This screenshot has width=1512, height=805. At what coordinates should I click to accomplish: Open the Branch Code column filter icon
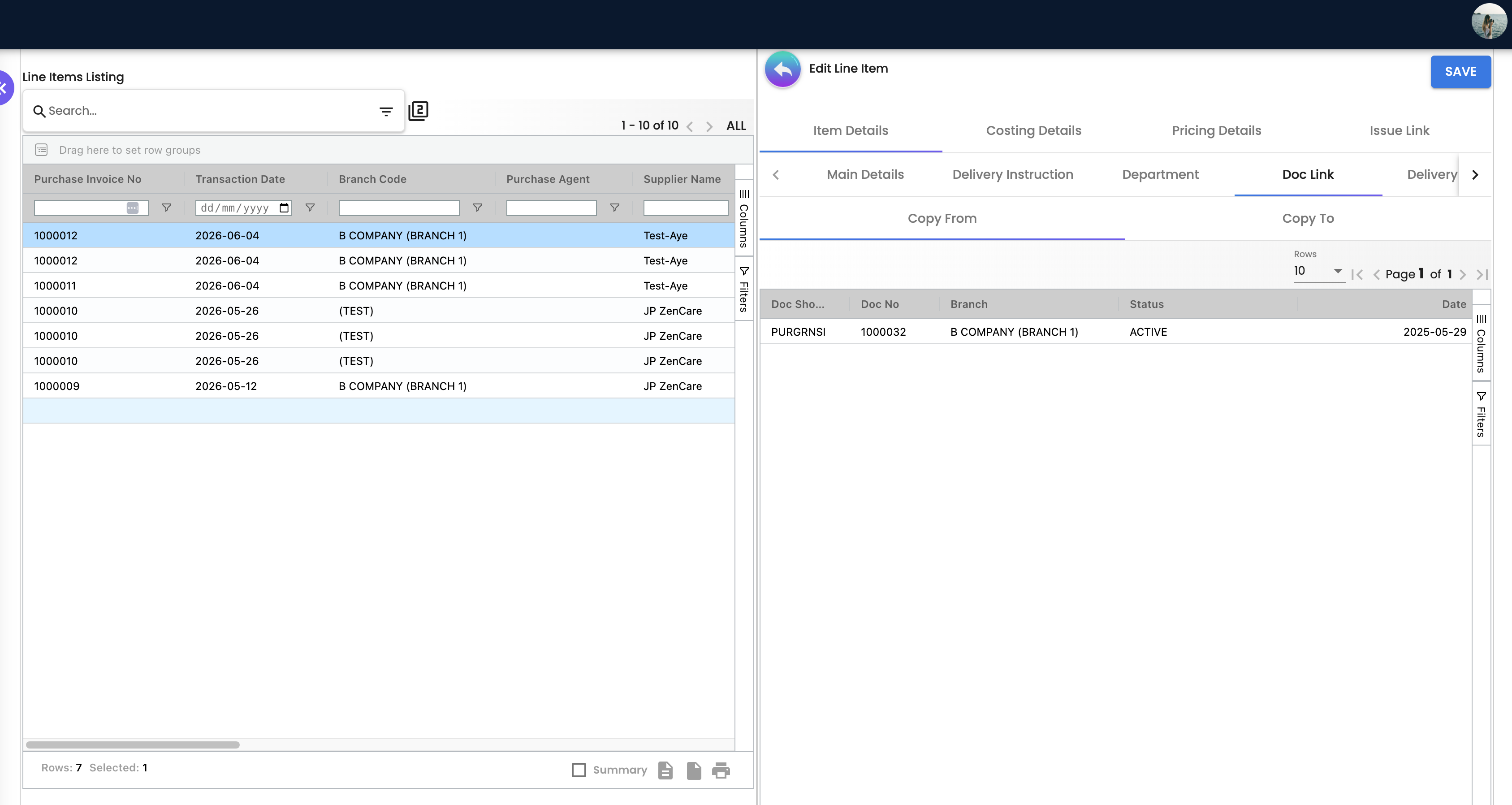(x=478, y=208)
